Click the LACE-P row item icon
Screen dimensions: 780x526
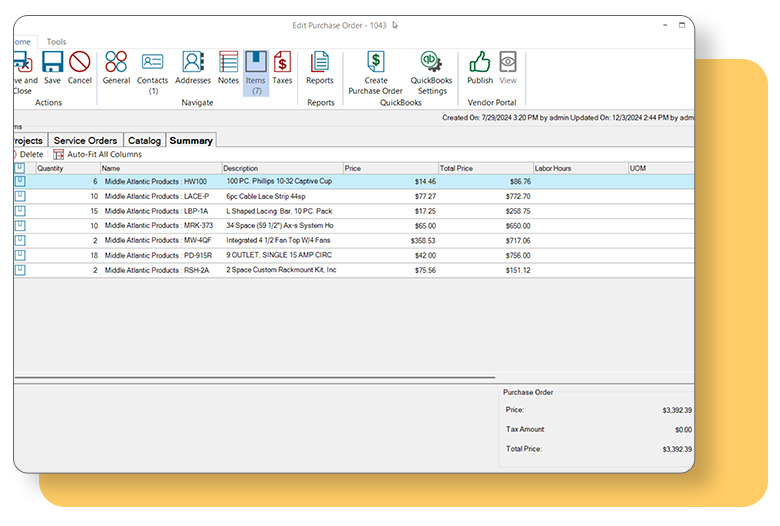point(20,196)
